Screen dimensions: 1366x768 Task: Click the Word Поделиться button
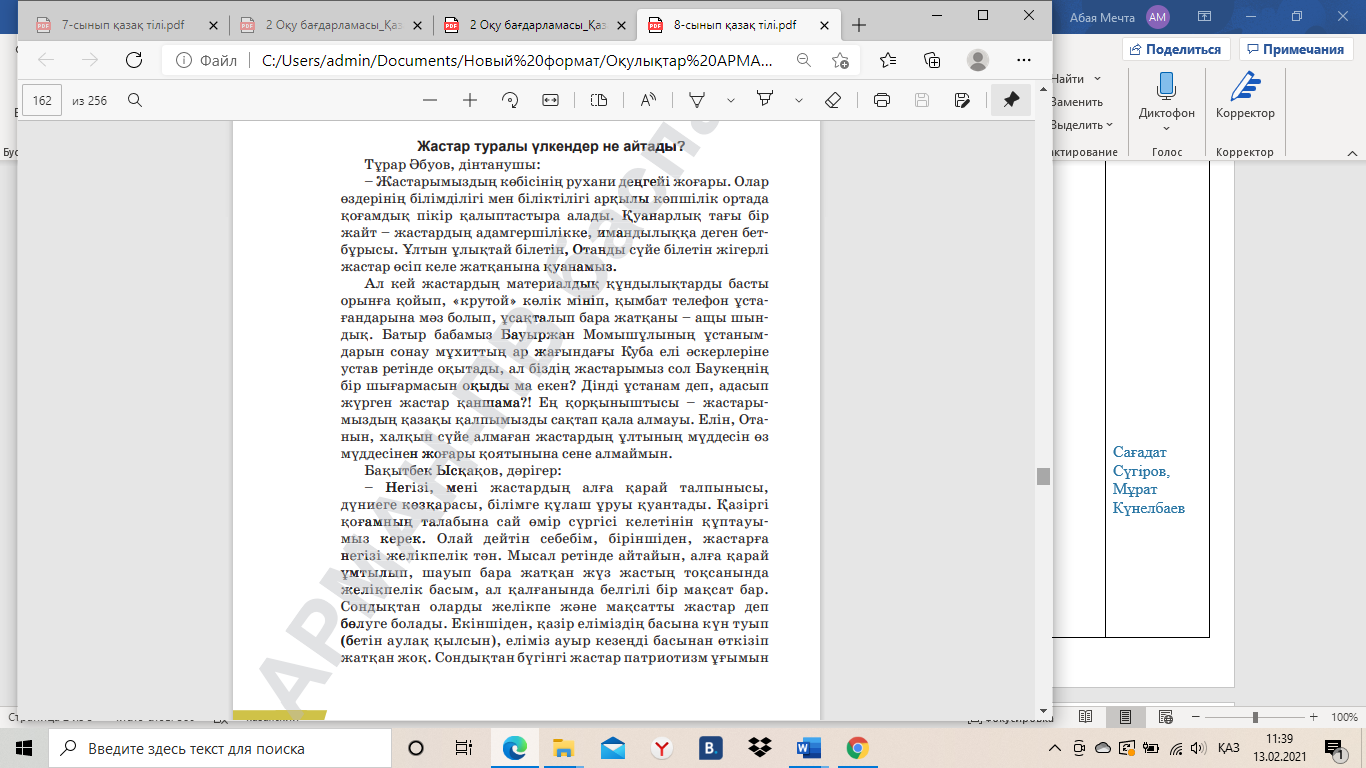pyautogui.click(x=1176, y=49)
